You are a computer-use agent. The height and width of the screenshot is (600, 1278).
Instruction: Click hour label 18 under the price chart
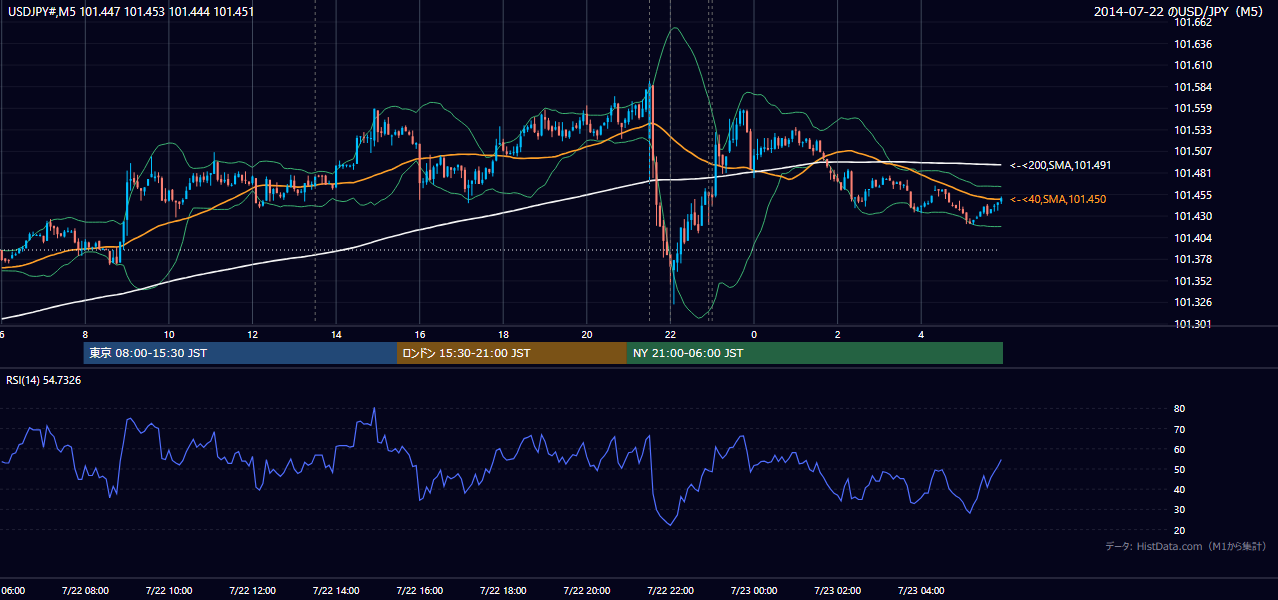503,335
